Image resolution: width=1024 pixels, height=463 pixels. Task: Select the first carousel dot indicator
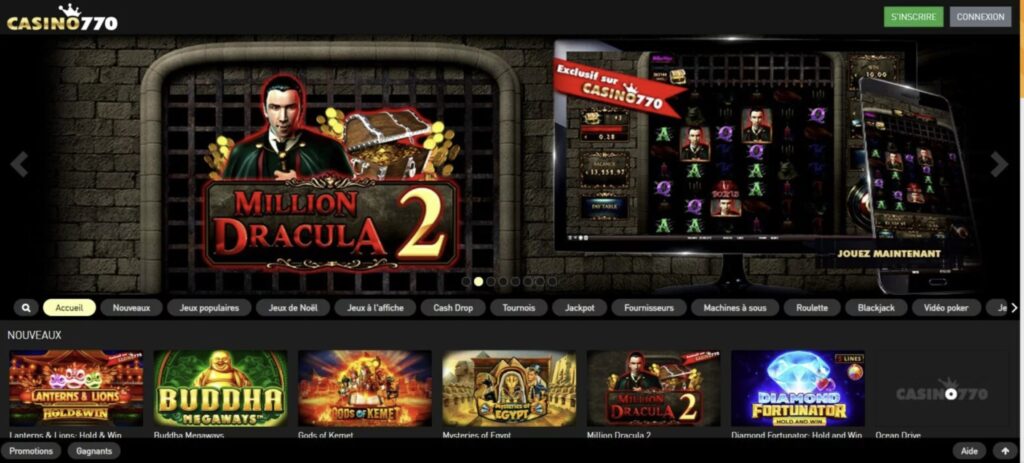pos(466,281)
